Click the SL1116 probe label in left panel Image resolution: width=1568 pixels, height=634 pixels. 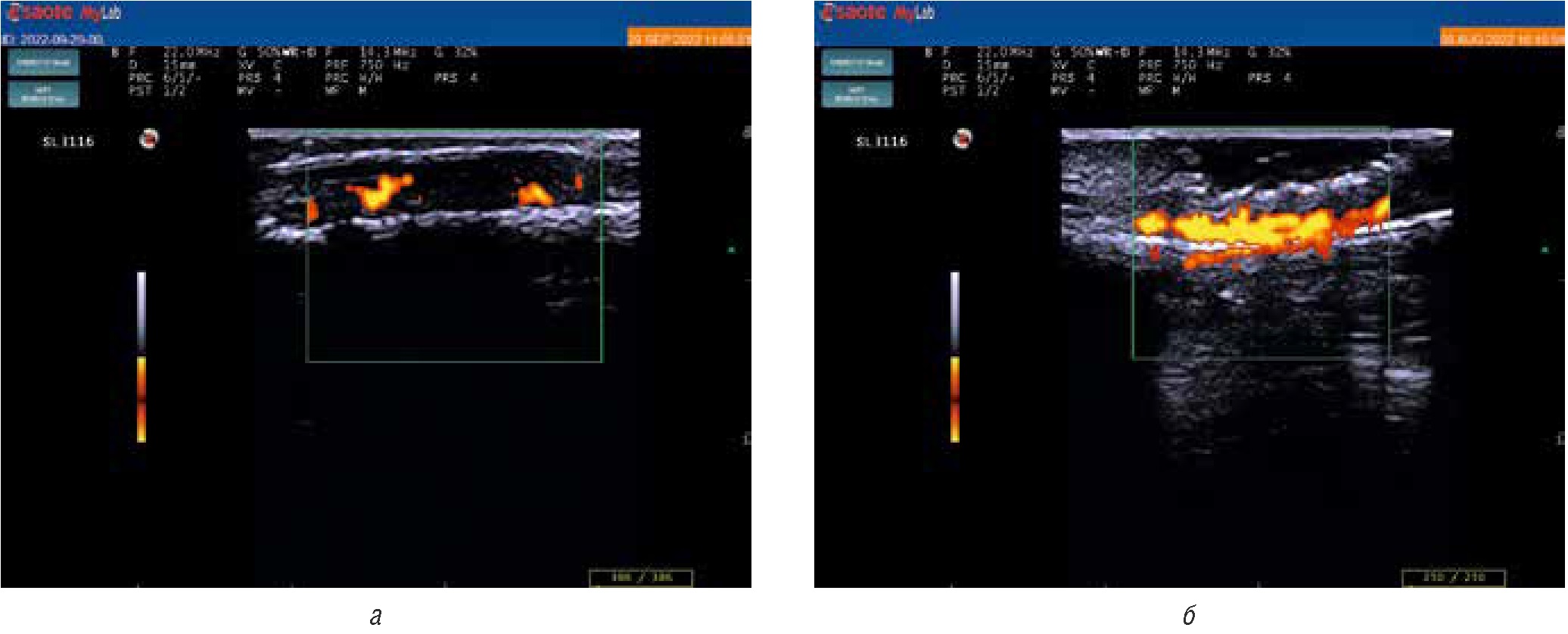tap(68, 141)
